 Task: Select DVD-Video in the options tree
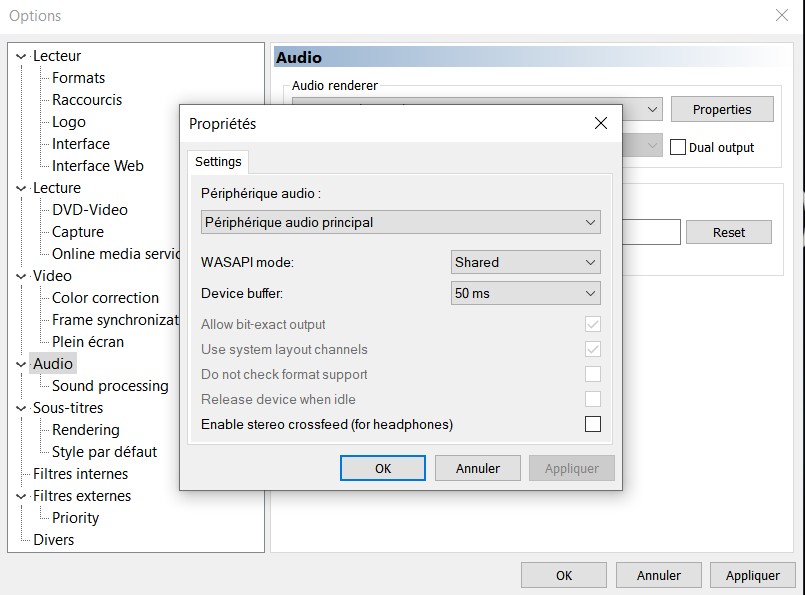click(x=90, y=210)
